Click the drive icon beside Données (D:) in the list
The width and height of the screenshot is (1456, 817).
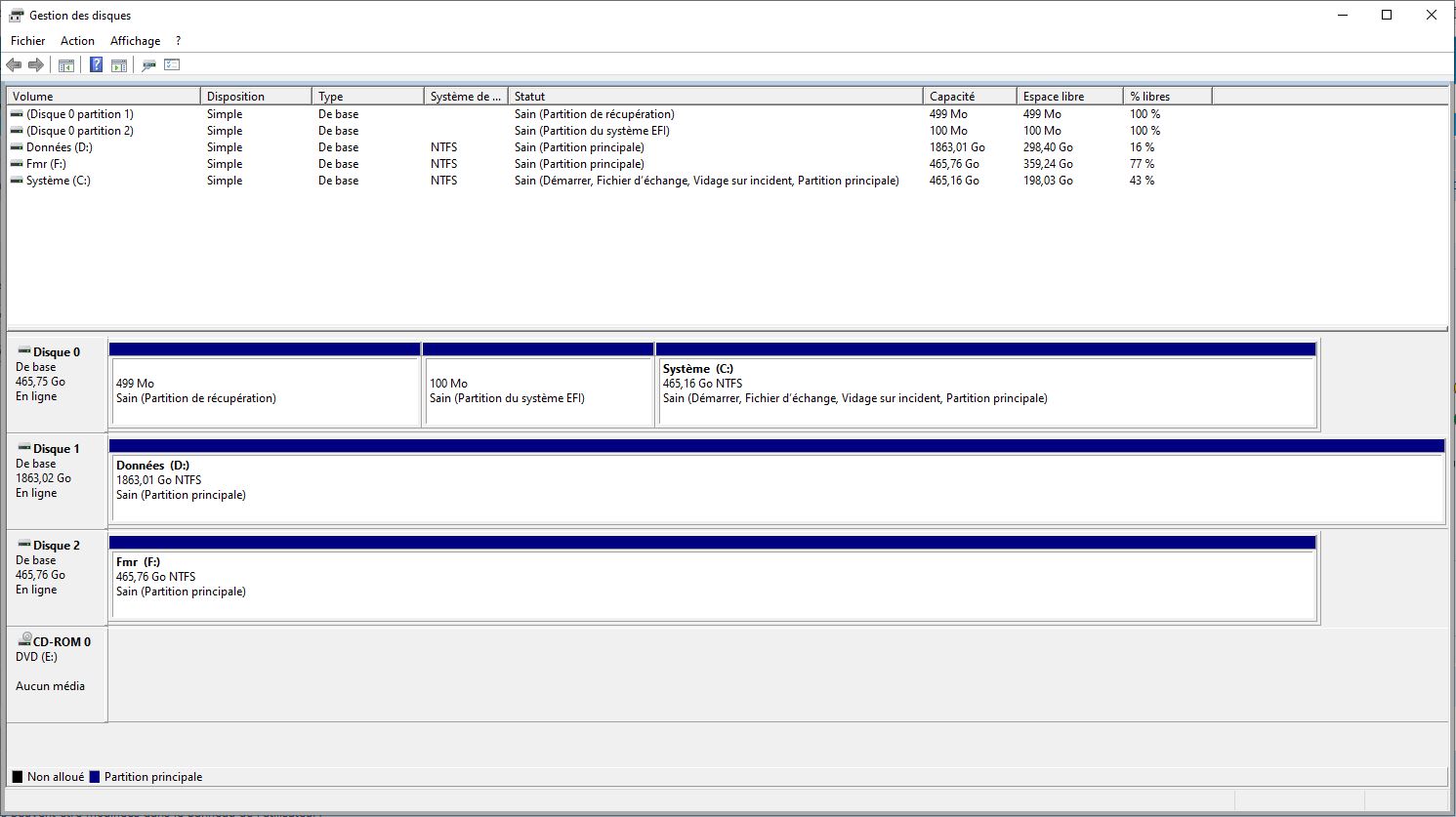point(17,147)
